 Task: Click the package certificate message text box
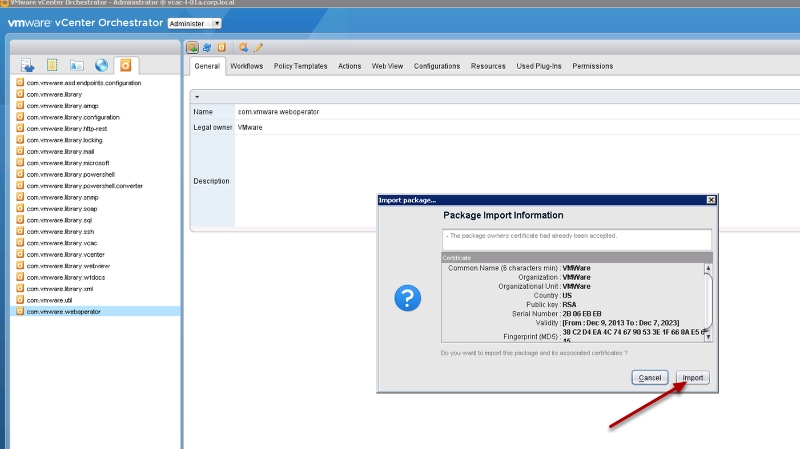577,240
